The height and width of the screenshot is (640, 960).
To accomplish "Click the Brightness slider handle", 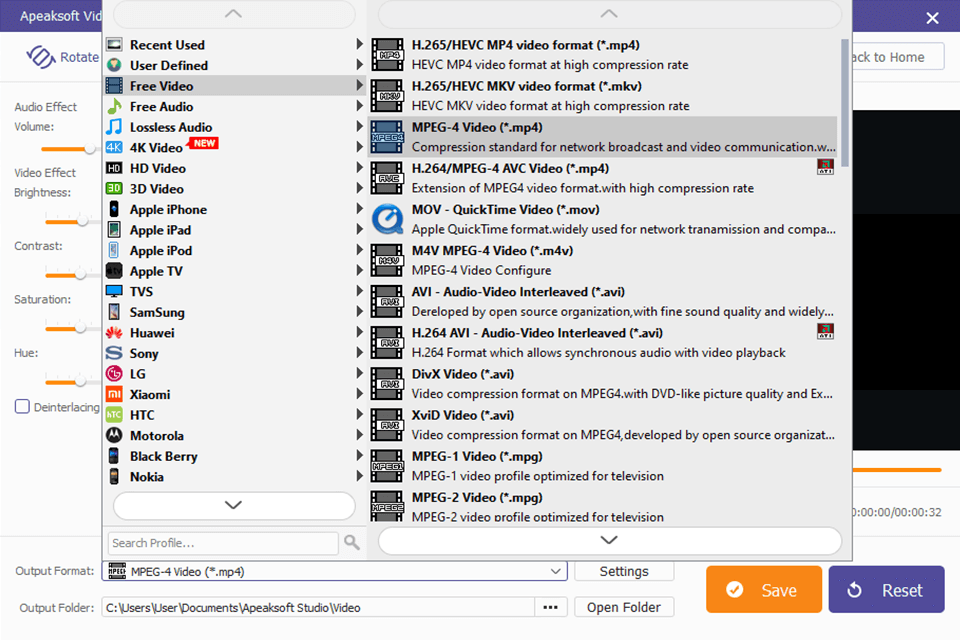I will [x=82, y=220].
